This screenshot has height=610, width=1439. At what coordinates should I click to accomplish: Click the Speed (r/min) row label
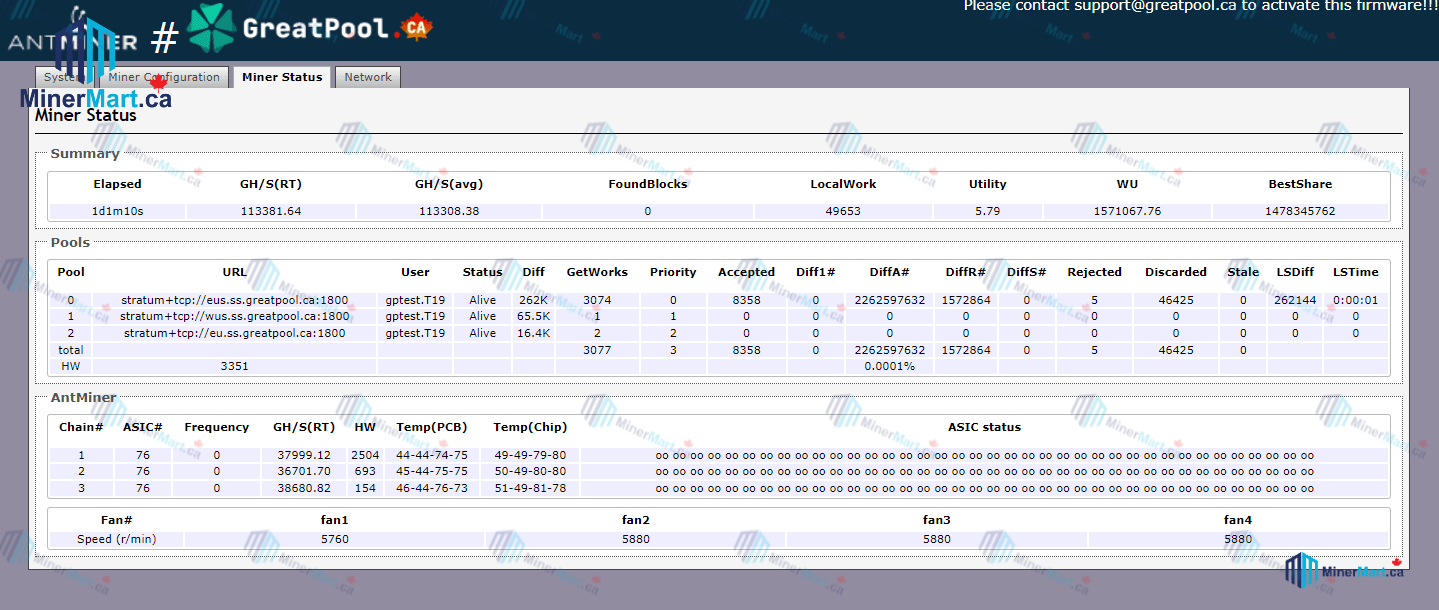117,539
